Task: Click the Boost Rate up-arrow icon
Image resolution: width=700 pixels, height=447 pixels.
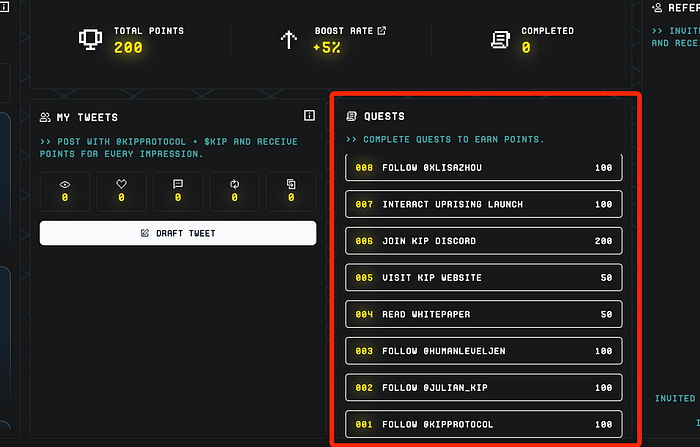Action: click(x=289, y=40)
